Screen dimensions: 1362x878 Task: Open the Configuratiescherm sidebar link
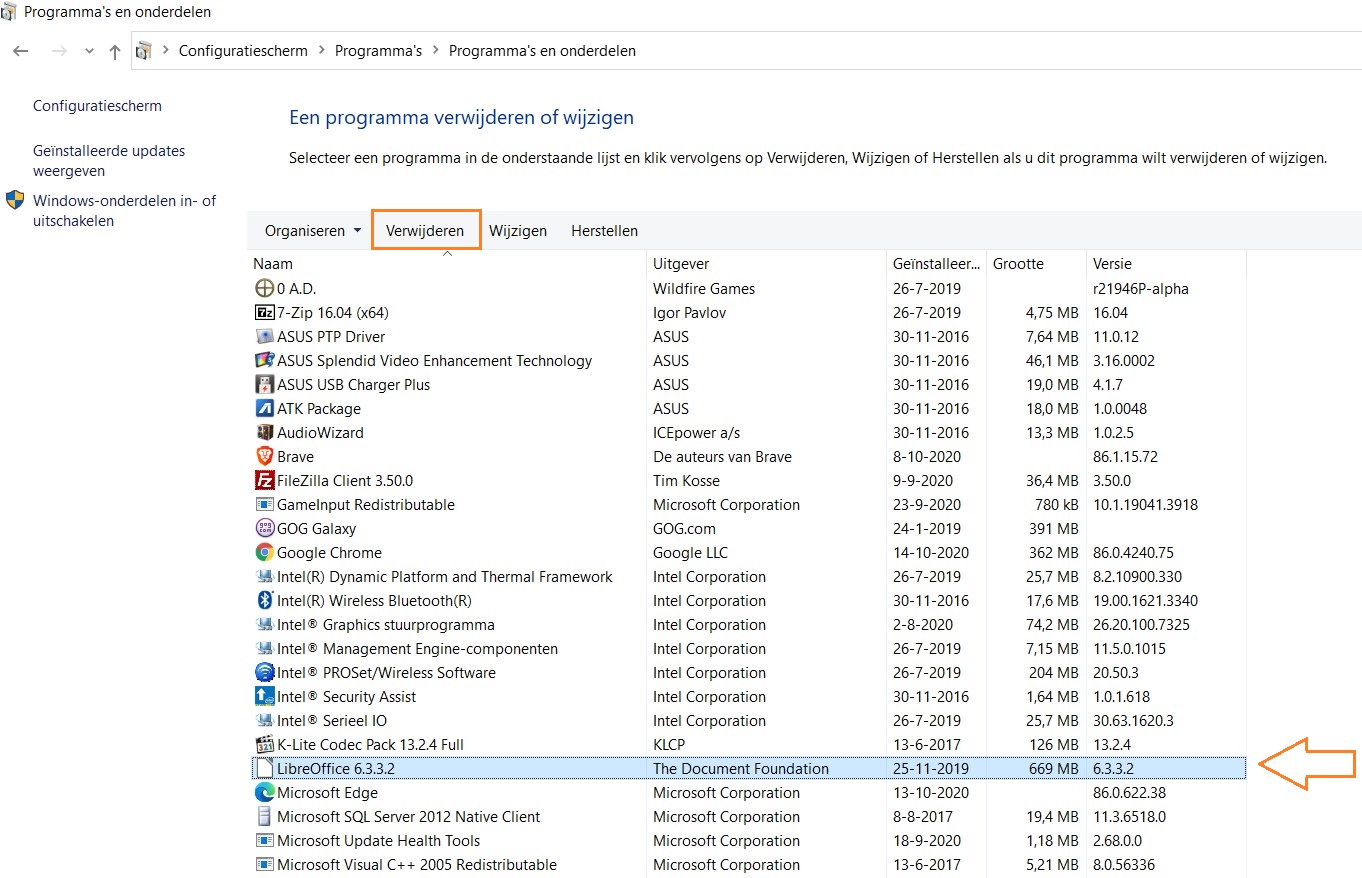click(97, 106)
